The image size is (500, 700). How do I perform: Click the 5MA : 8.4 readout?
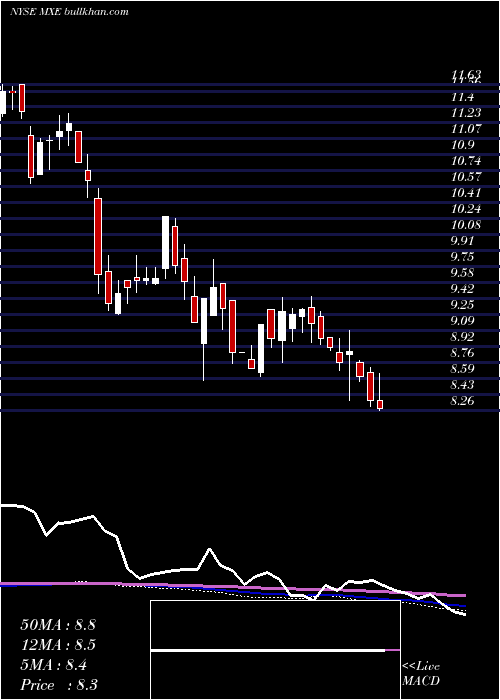coord(54,665)
